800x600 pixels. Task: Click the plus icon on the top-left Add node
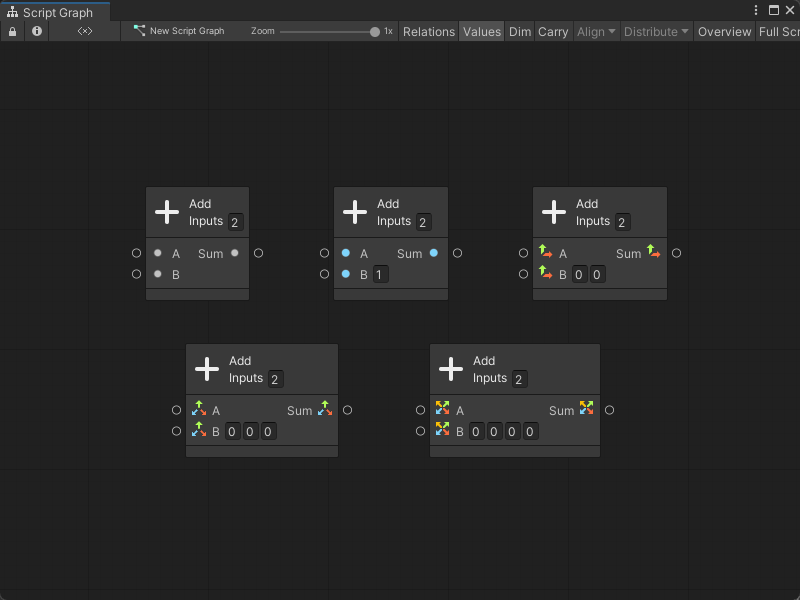coord(167,211)
